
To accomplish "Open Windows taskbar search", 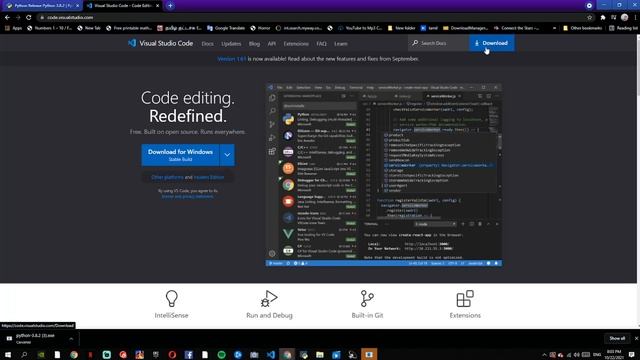I will tap(24, 354).
